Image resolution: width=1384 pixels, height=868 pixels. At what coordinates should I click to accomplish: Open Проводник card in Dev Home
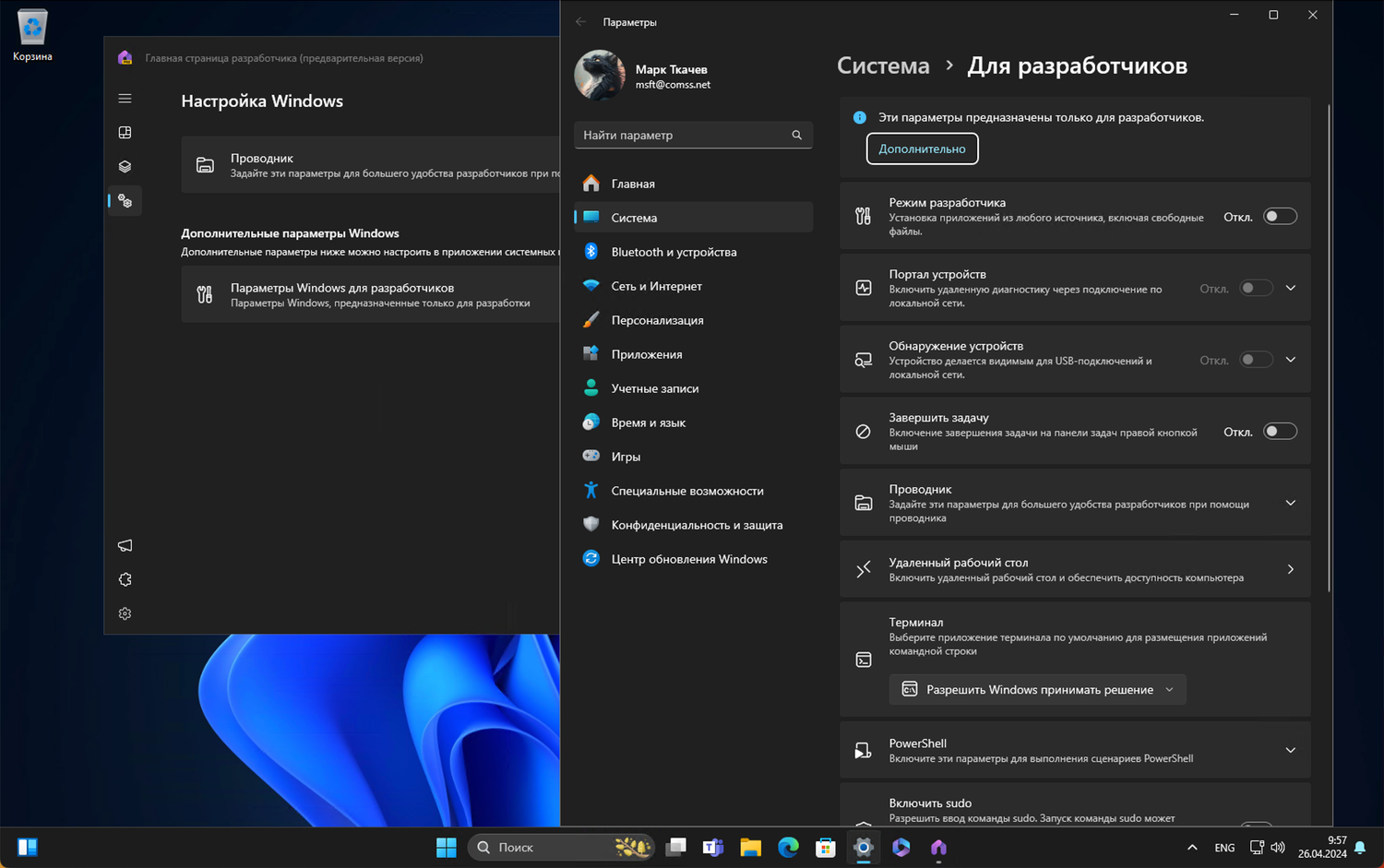point(370,165)
